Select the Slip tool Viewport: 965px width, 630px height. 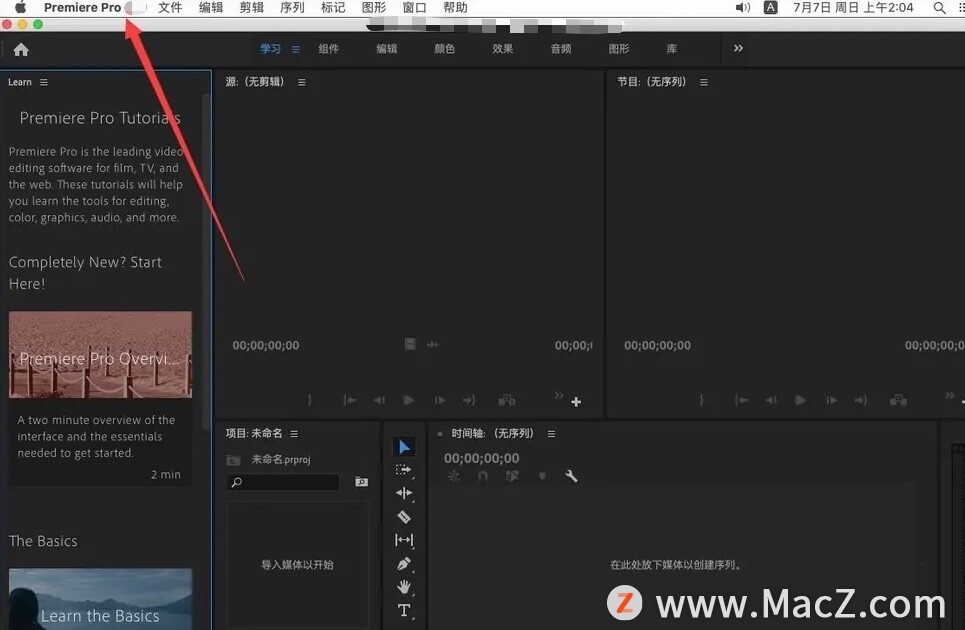(404, 540)
